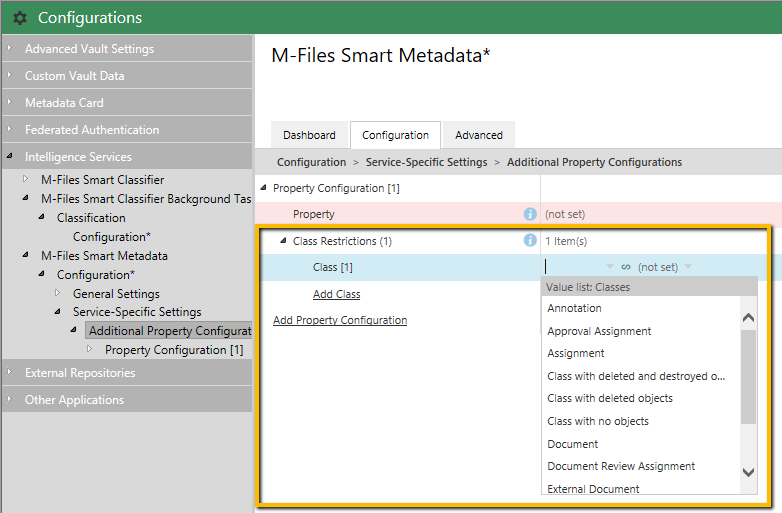Screen dimensions: 782x513
Task: Click the info icon beside Property
Action: [x=530, y=214]
